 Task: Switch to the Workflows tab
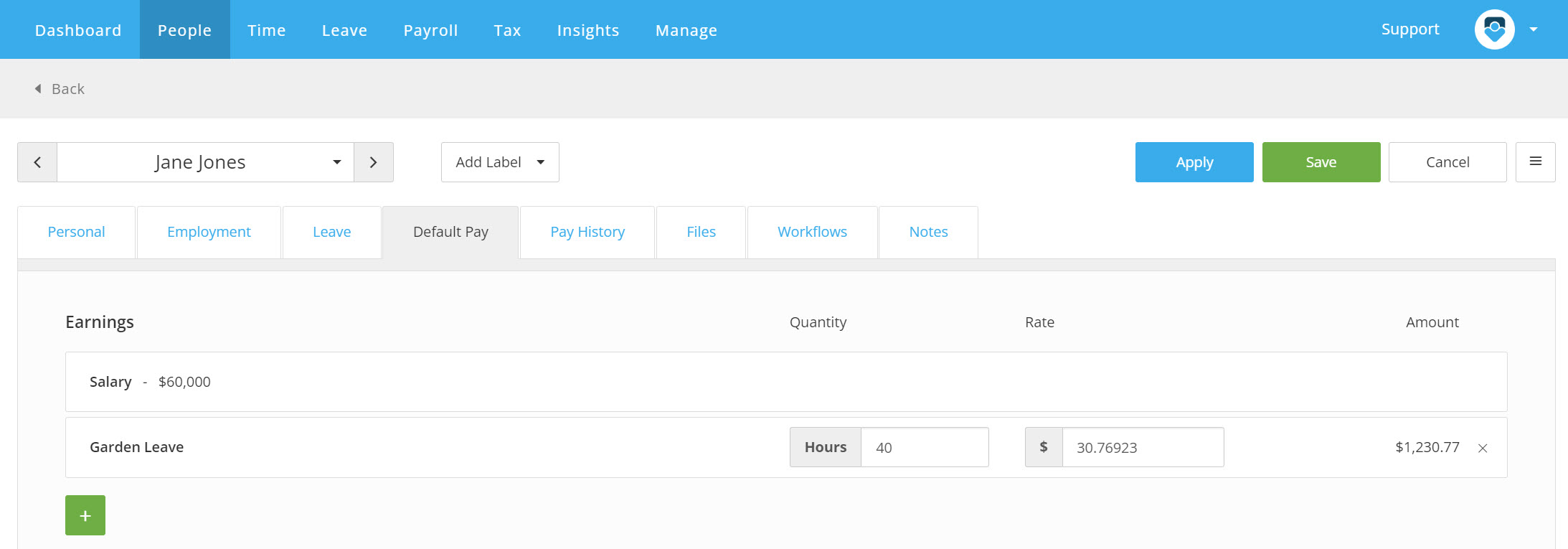point(813,232)
